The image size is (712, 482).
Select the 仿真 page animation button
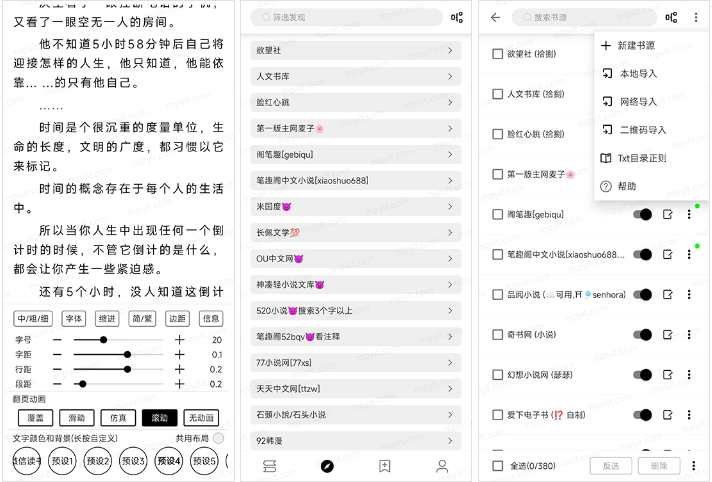pos(118,418)
